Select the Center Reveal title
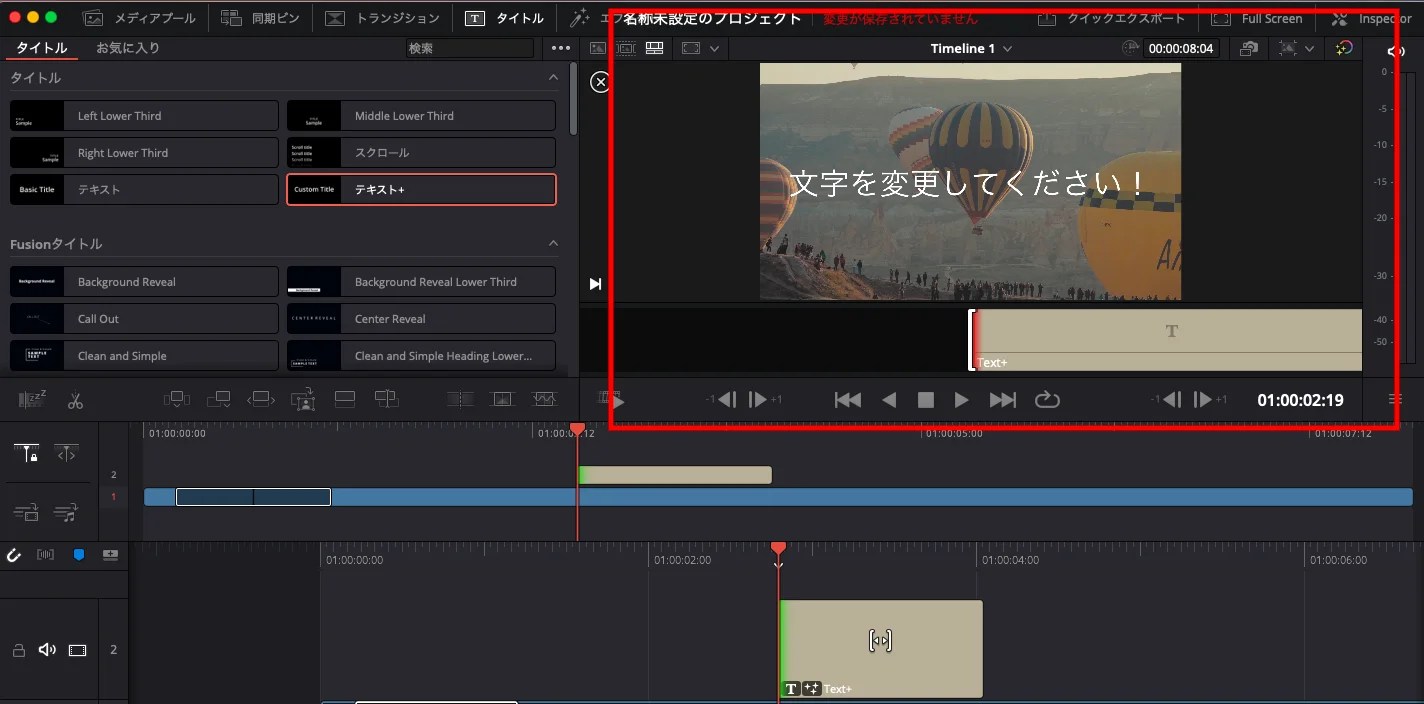 click(421, 319)
